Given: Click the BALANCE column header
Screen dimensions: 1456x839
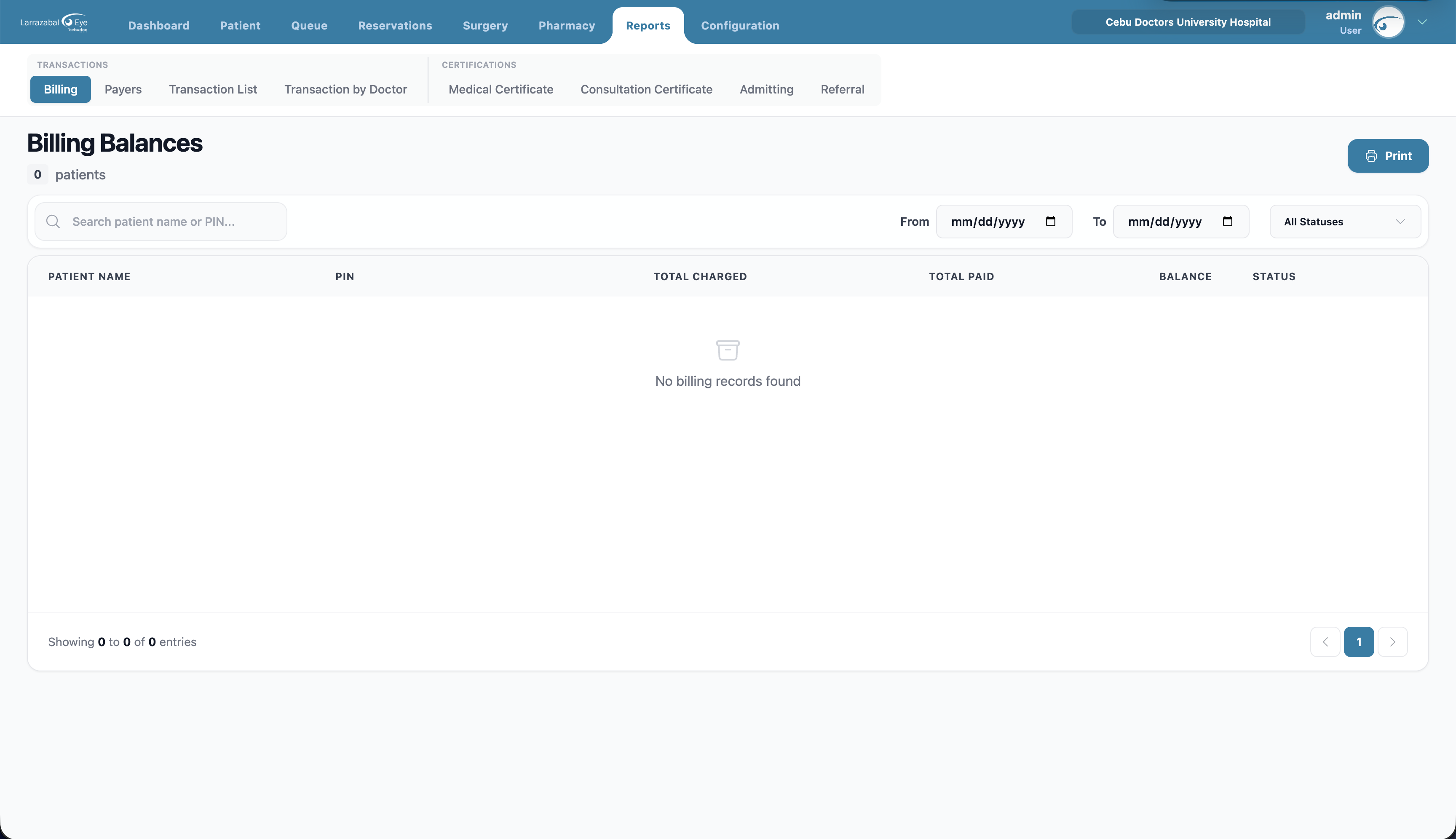Looking at the screenshot, I should pos(1185,277).
